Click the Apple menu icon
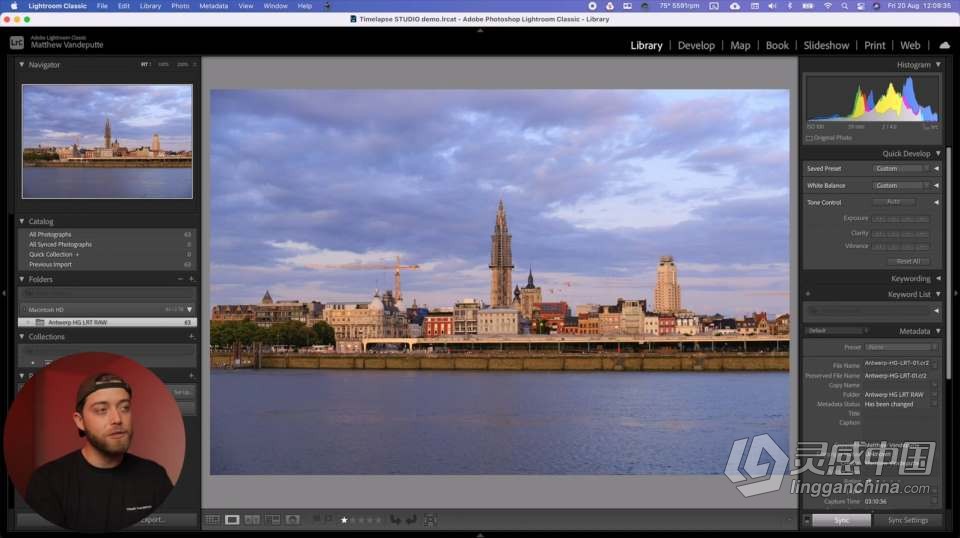Screen dimensions: 960x538 click(14, 6)
